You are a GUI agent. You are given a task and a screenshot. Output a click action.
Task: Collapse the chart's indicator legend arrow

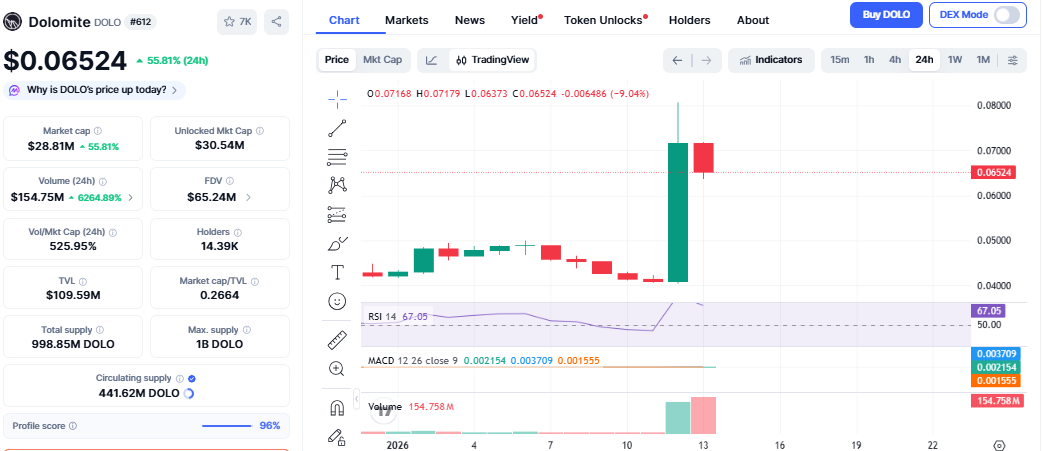pos(357,401)
